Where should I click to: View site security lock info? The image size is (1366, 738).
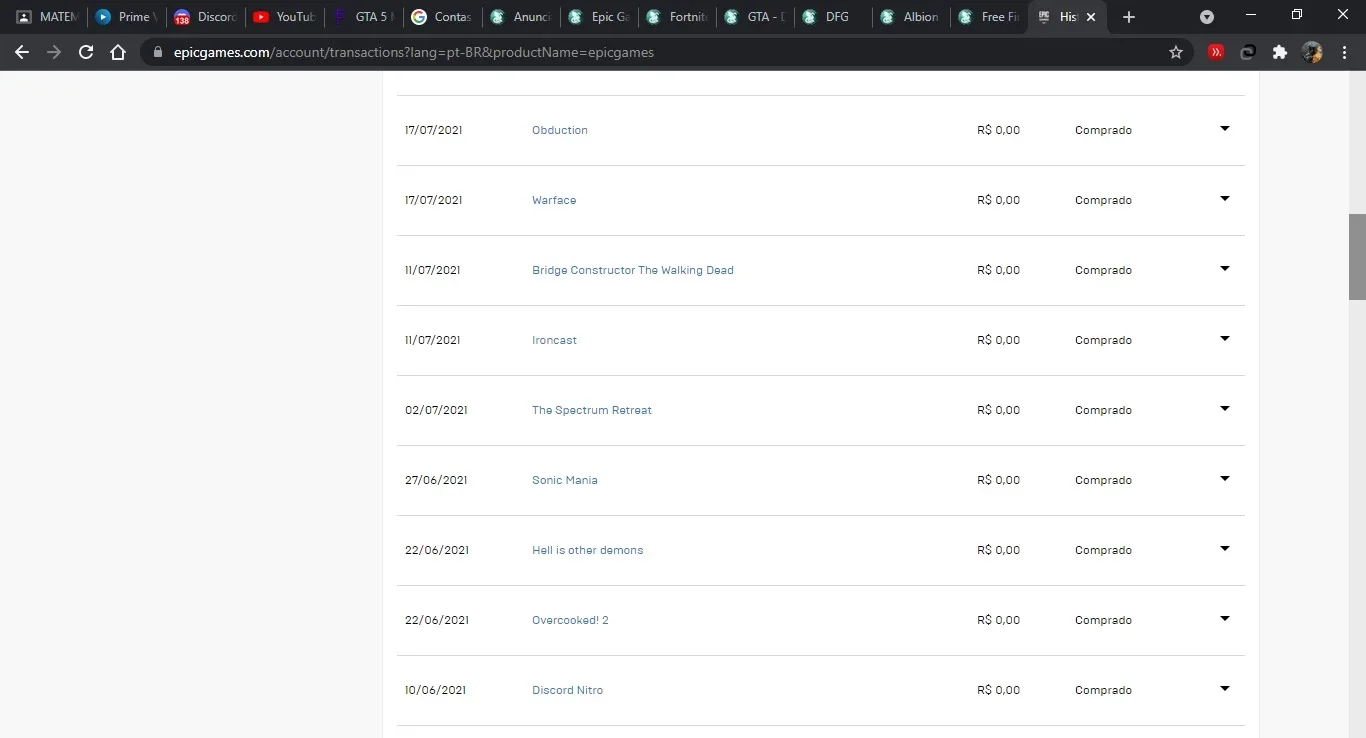pyautogui.click(x=157, y=52)
